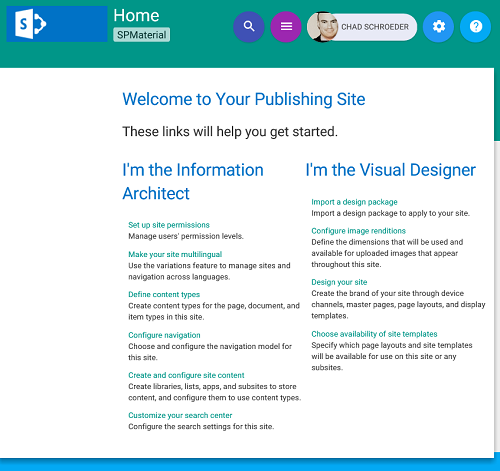Open Make your site multilingual link
Image resolution: width=500 pixels, height=471 pixels.
coord(175,254)
